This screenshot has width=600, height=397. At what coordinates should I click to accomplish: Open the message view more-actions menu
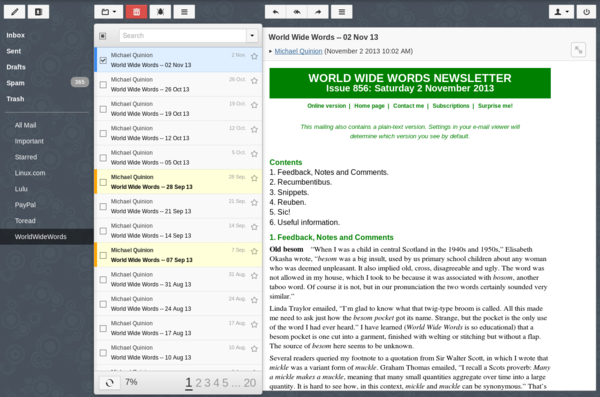click(x=342, y=12)
